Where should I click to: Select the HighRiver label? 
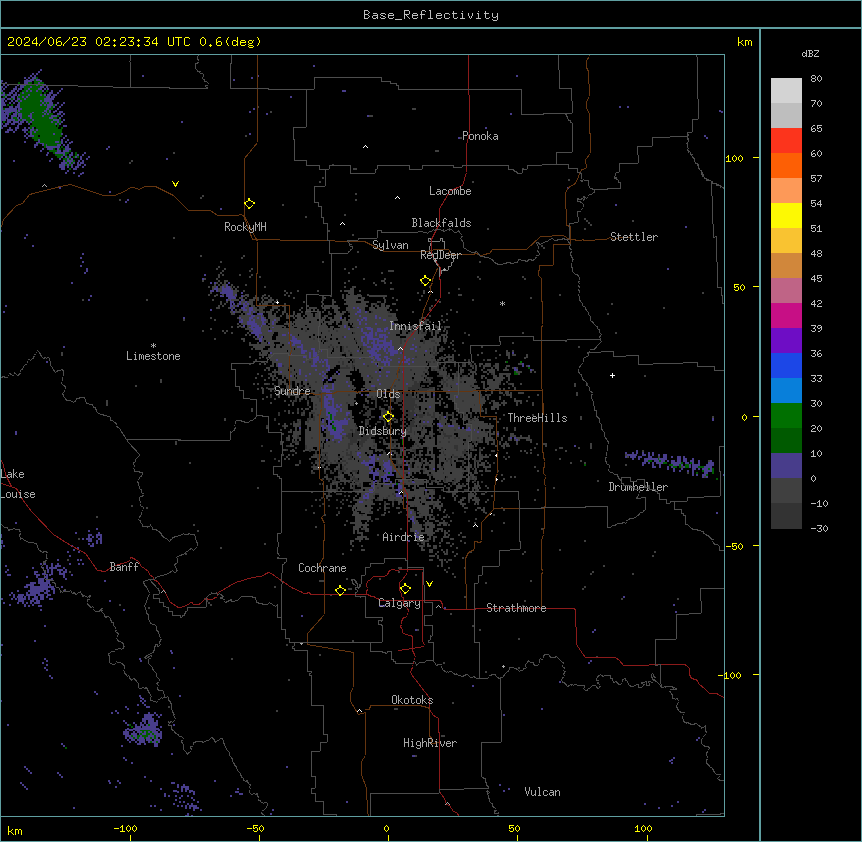click(x=430, y=743)
